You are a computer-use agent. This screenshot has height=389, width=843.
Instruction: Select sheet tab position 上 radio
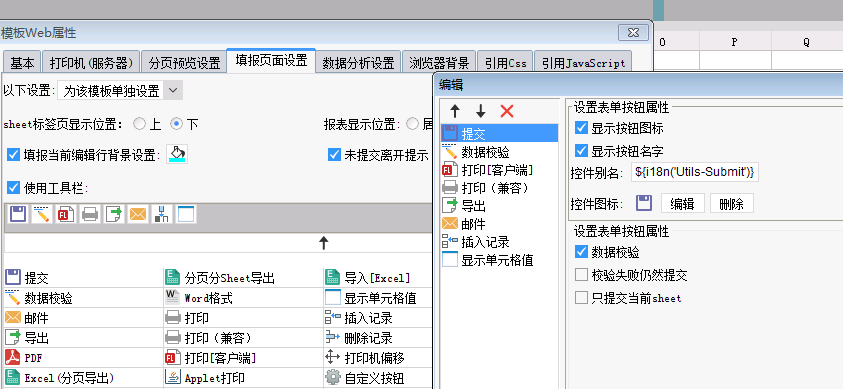click(x=139, y=125)
